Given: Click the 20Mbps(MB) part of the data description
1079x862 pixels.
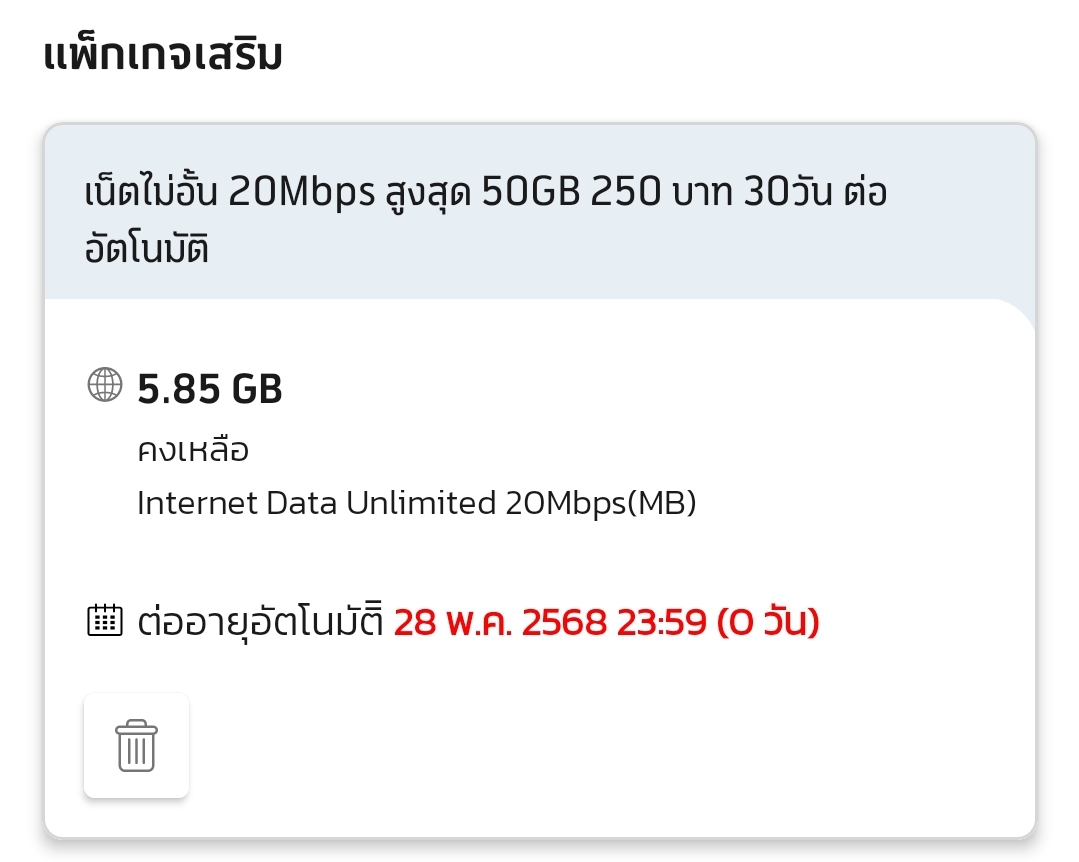Looking at the screenshot, I should click(601, 504).
